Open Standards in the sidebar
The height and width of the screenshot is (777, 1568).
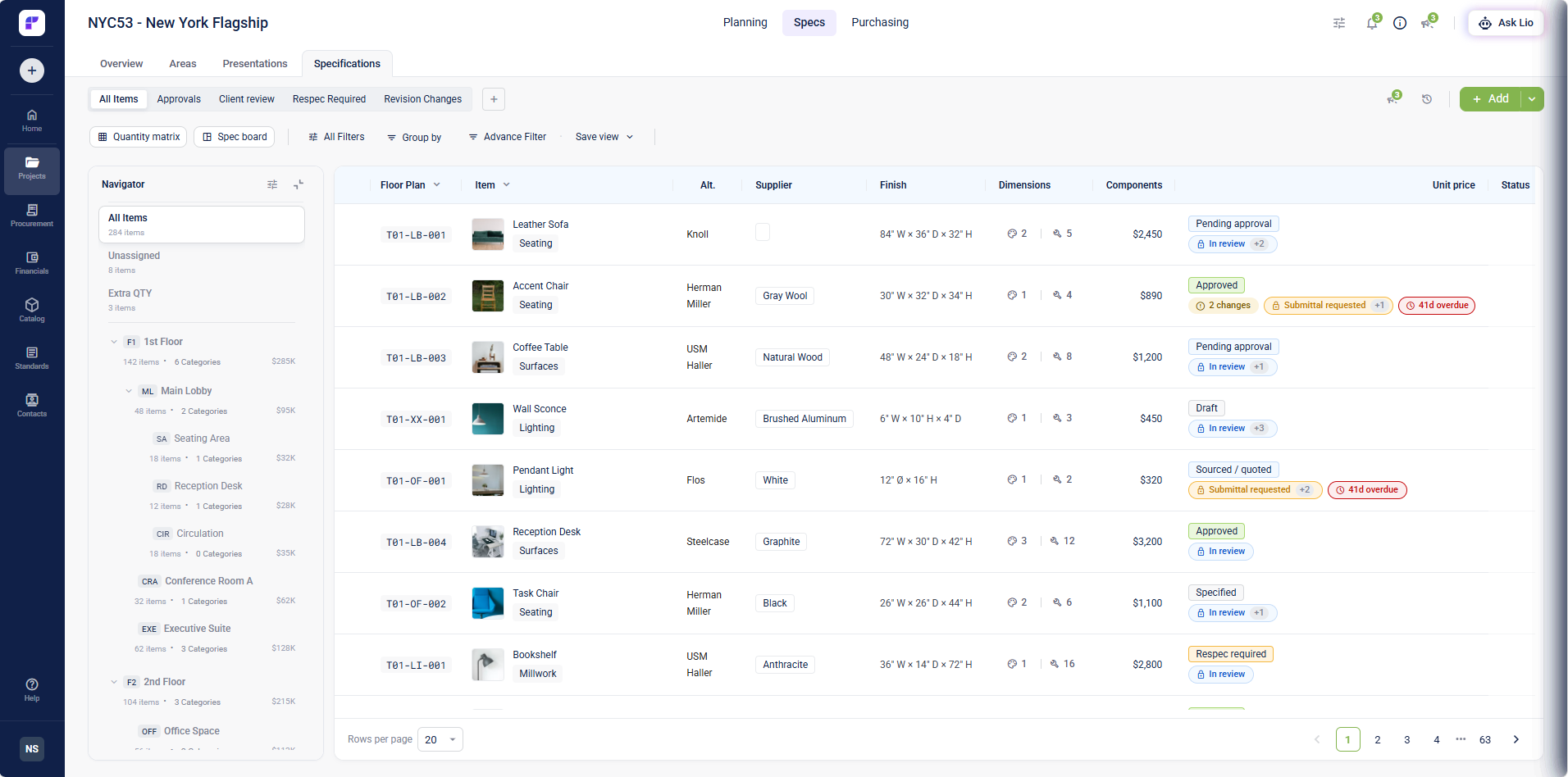(32, 358)
